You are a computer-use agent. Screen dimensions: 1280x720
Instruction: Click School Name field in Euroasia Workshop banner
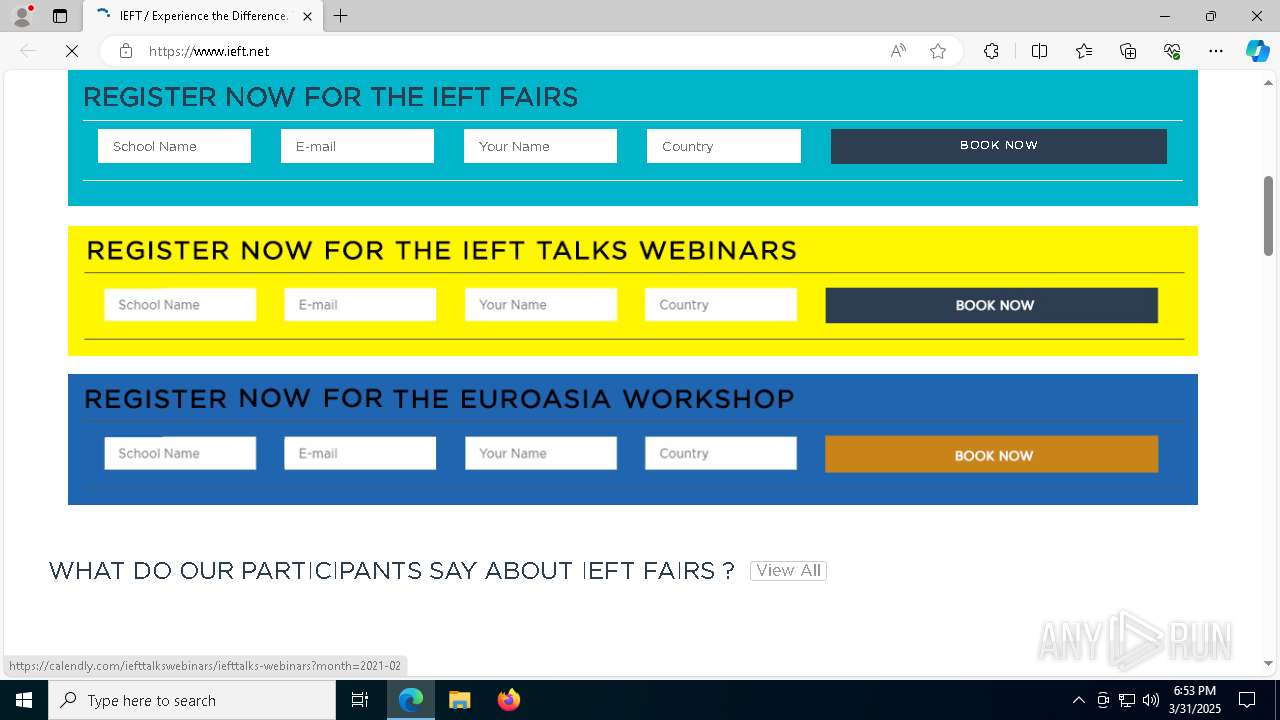(180, 453)
